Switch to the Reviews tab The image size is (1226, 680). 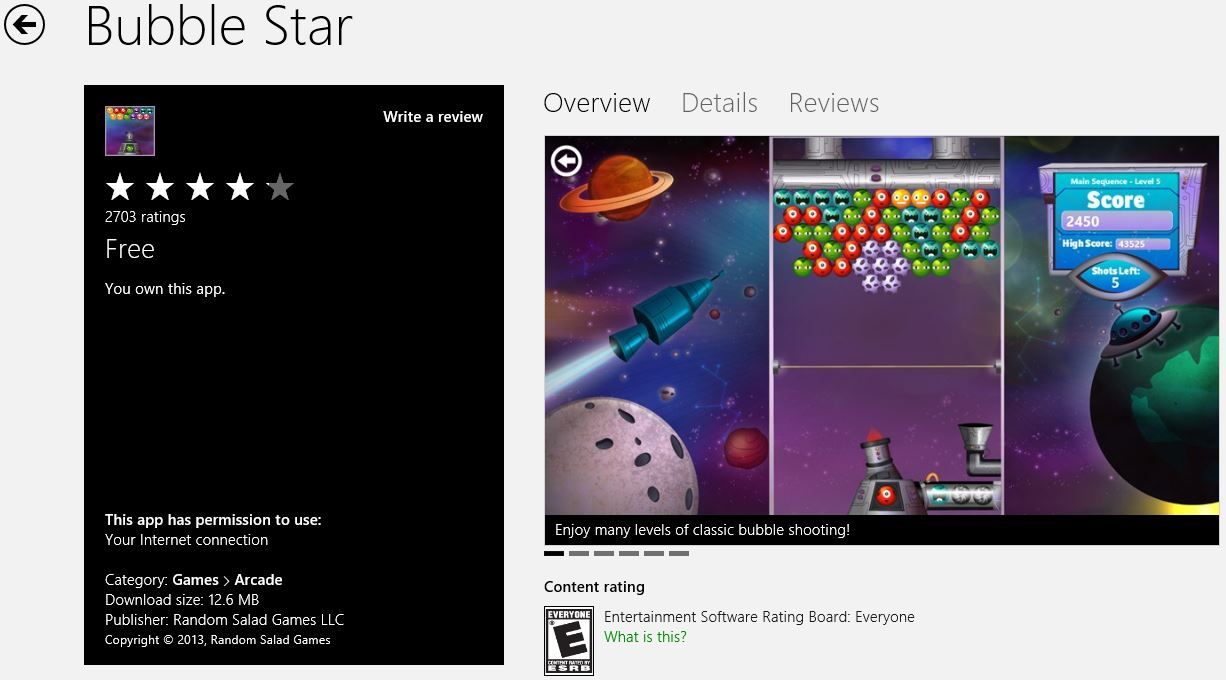click(834, 103)
